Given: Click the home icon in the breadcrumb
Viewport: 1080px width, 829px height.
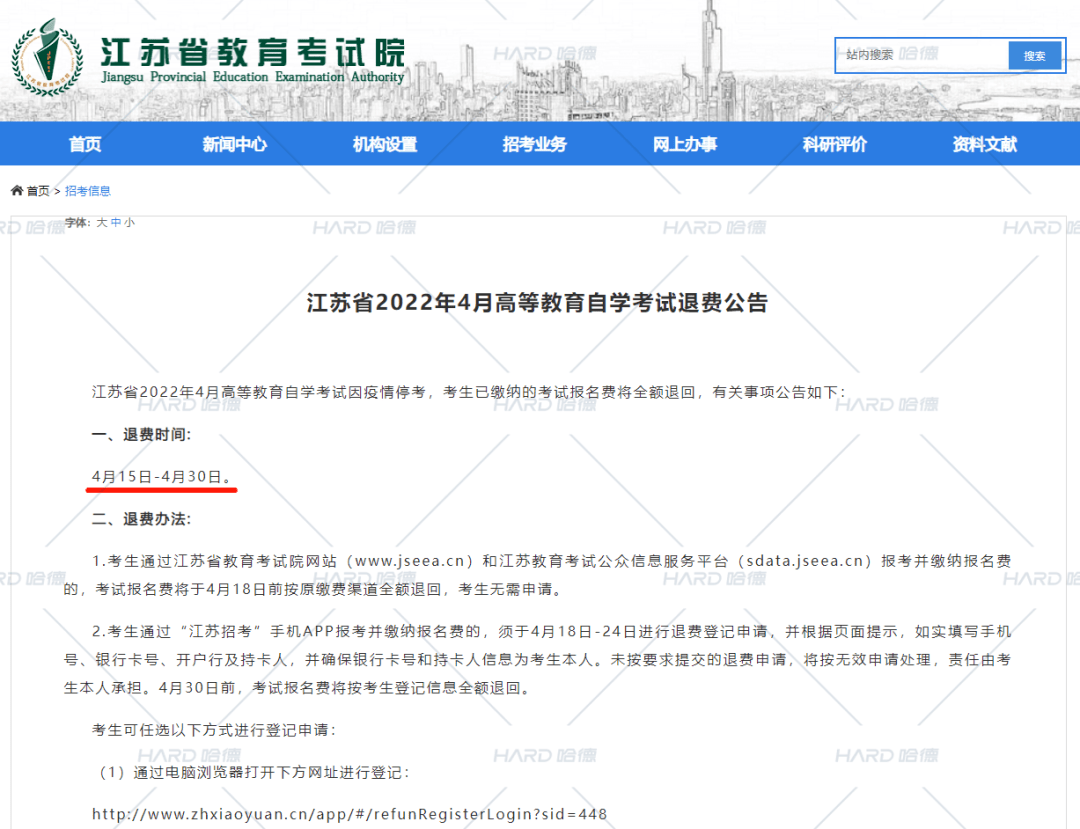Looking at the screenshot, I should [17, 191].
